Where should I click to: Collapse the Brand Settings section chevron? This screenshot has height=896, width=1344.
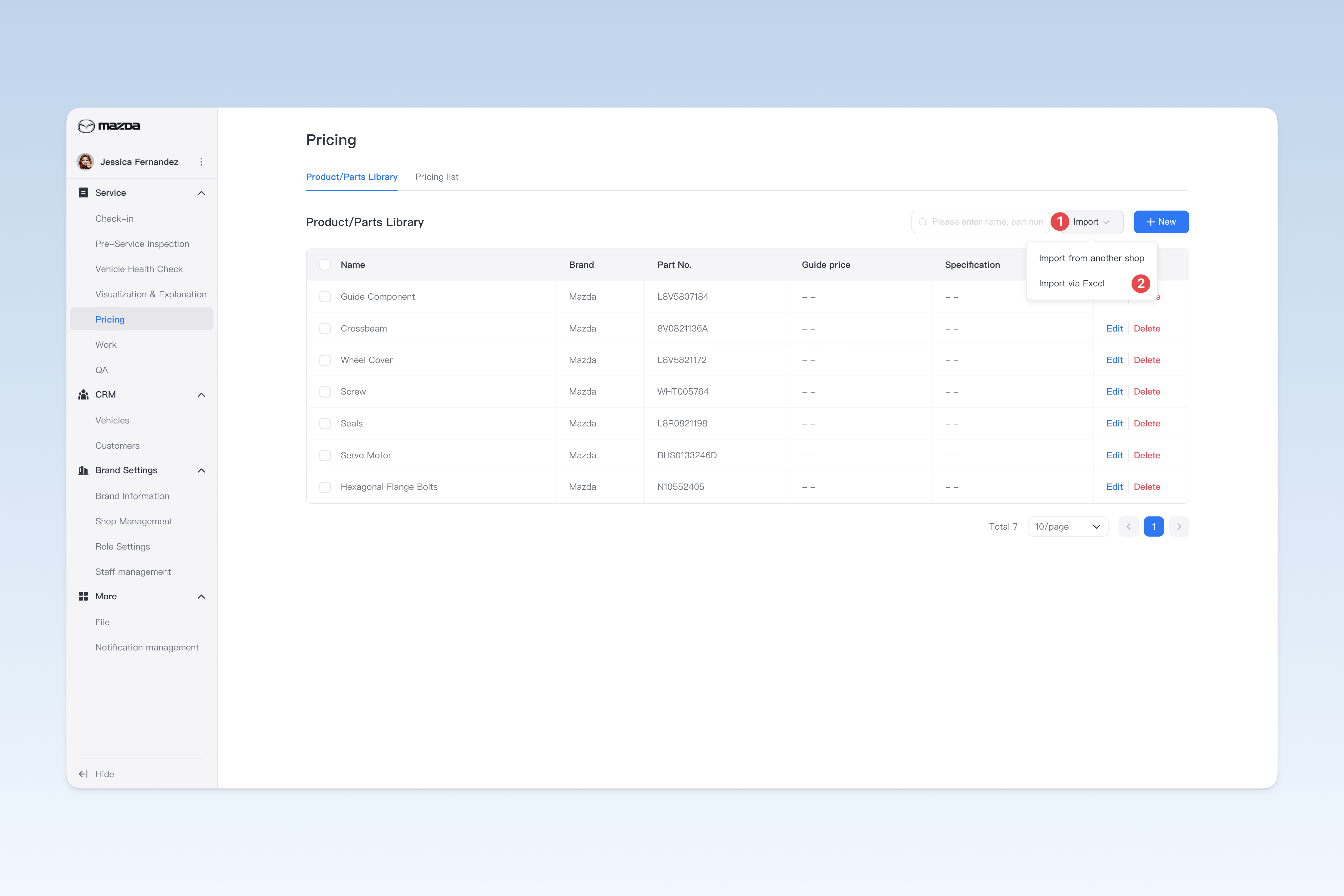coord(201,470)
